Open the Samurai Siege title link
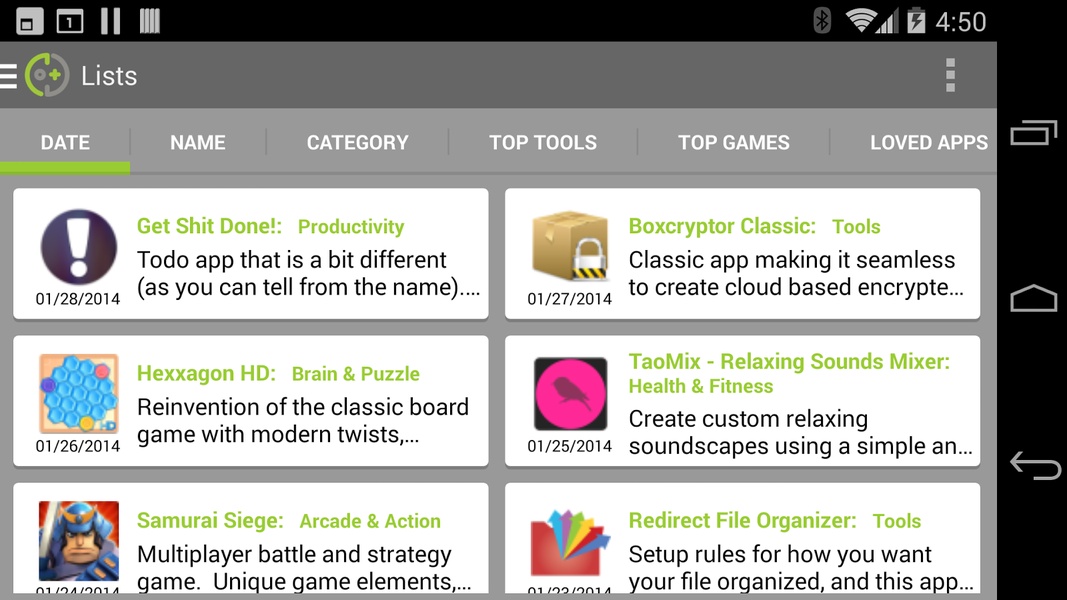 [x=210, y=520]
